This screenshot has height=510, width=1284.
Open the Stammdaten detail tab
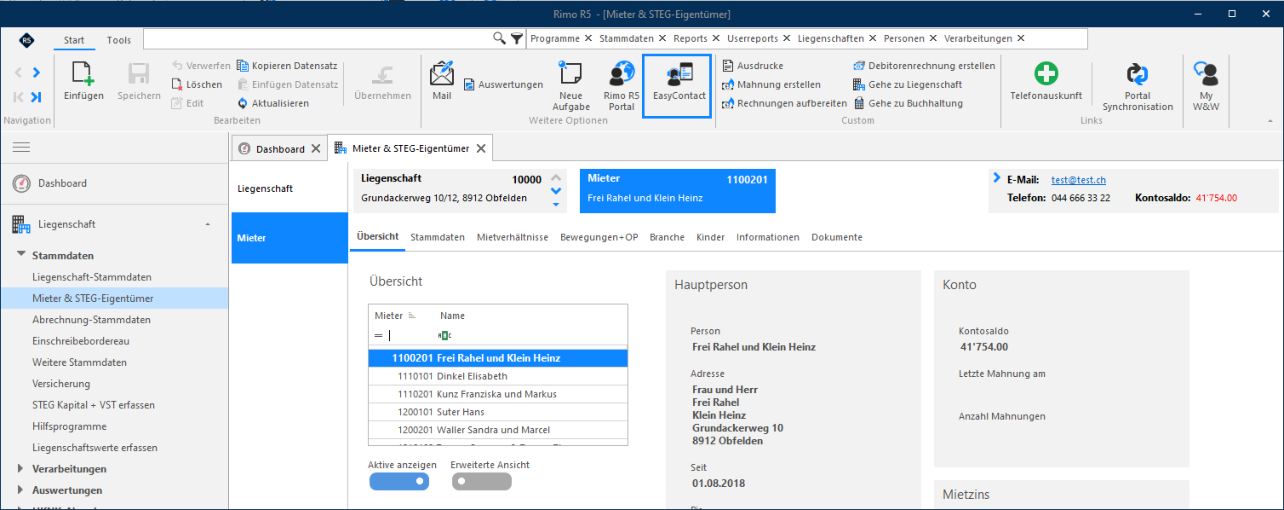(x=437, y=237)
